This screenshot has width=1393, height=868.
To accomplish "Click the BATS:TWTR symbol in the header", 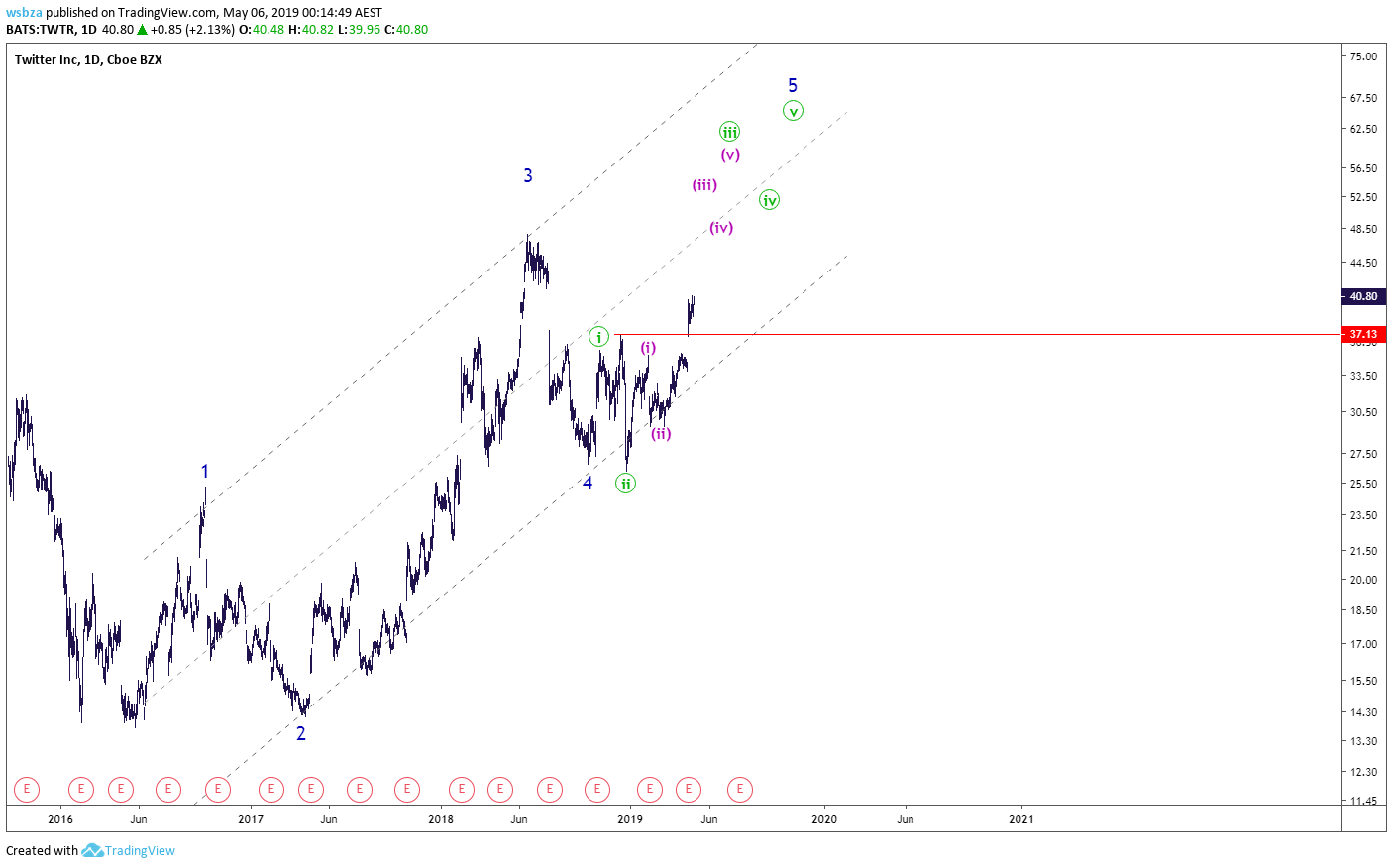I will pyautogui.click(x=39, y=30).
